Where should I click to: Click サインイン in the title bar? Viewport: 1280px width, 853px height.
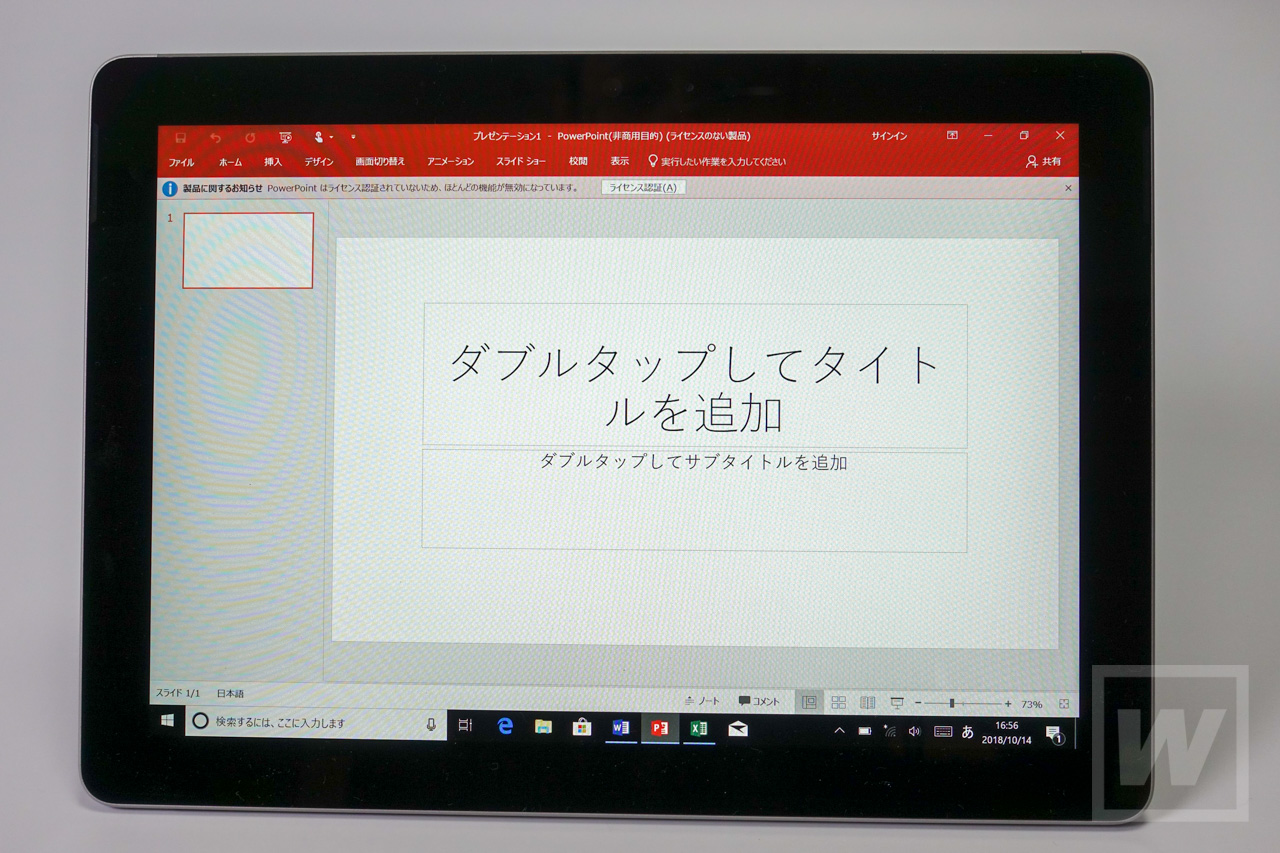point(889,136)
